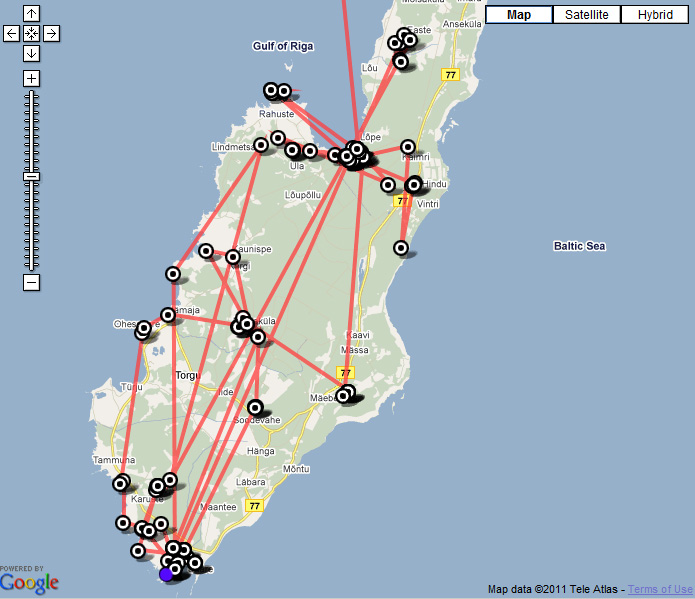Click the road 77 shield near Vintri
The height and width of the screenshot is (599, 695).
(x=403, y=201)
